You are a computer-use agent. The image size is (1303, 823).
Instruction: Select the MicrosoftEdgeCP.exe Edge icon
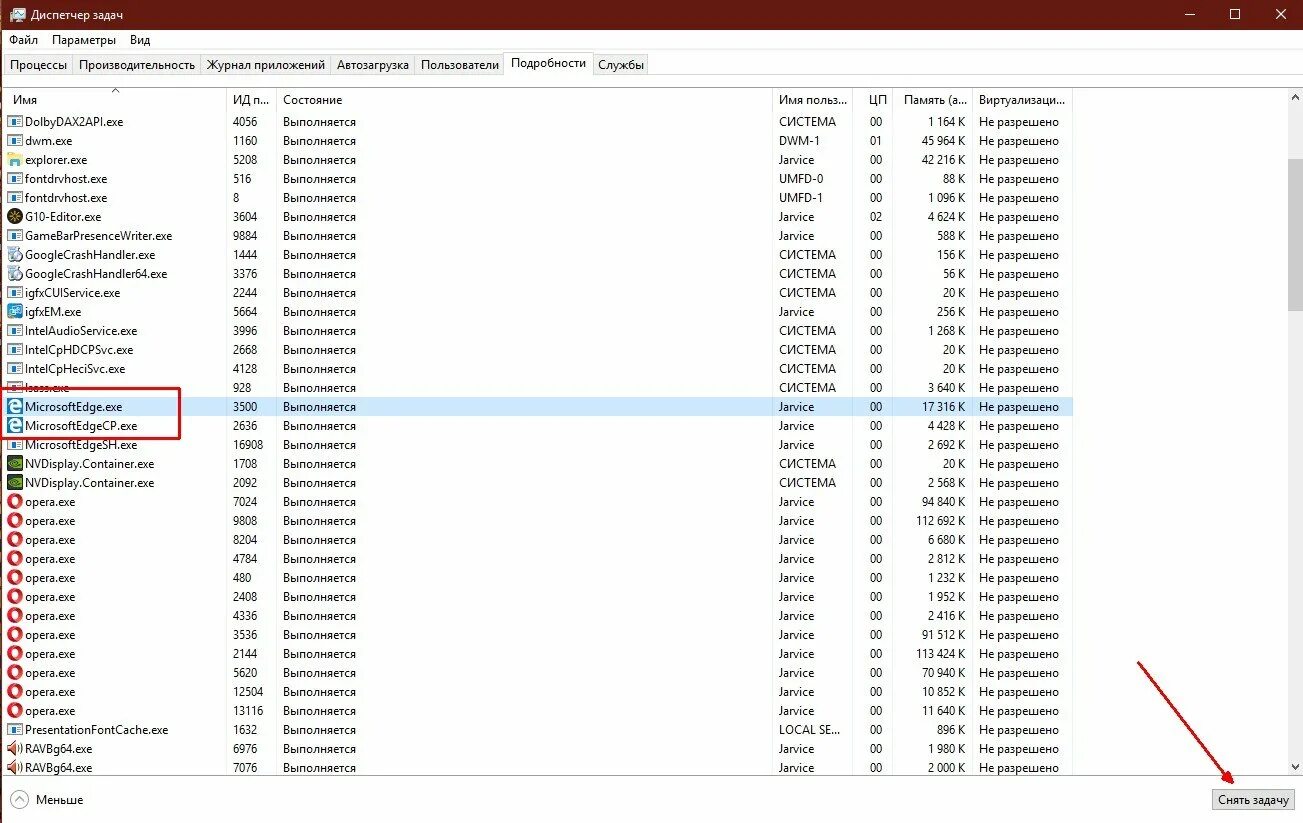pyautogui.click(x=15, y=426)
